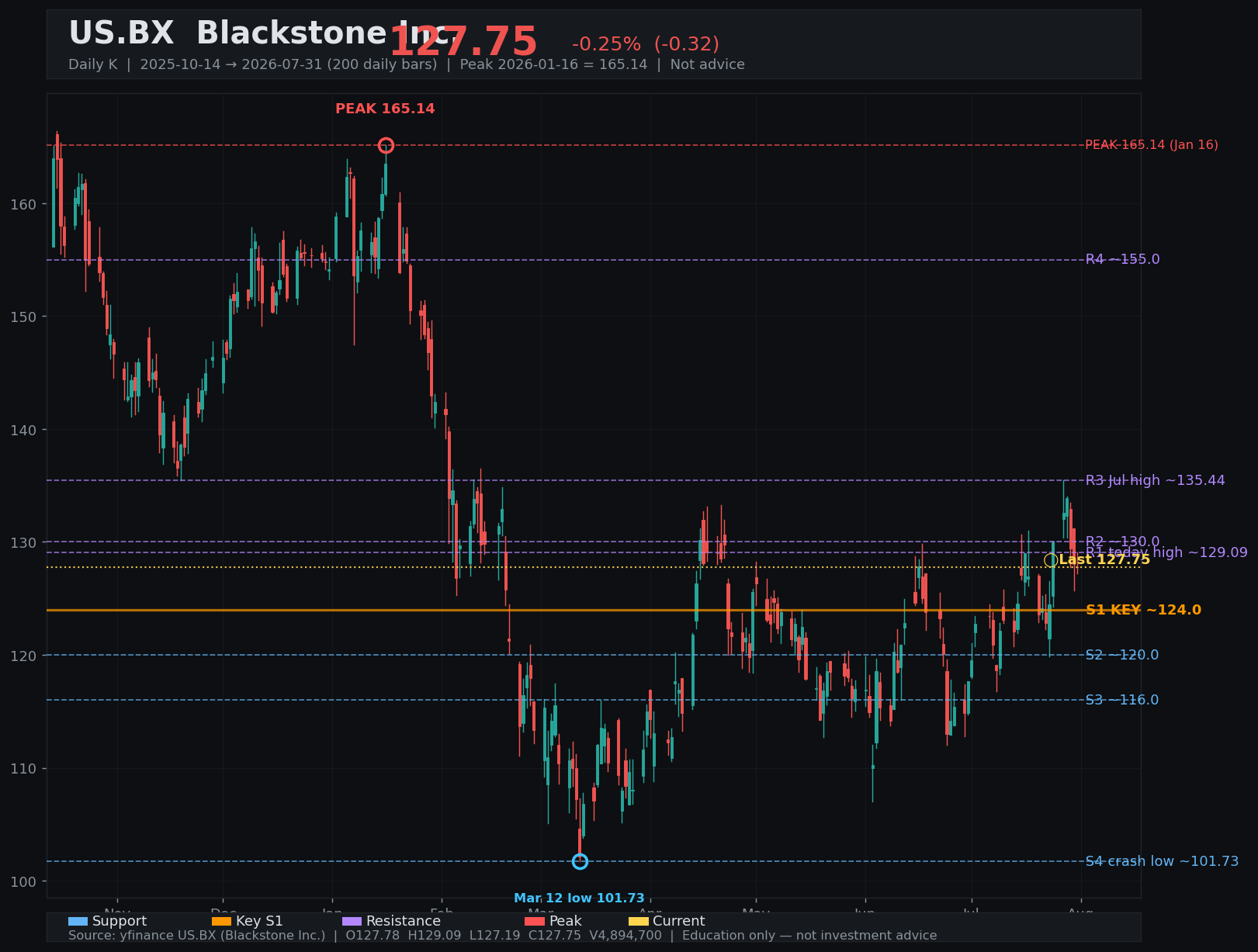Viewport: 1258px width, 952px height.
Task: Click the 'PEAK 165.14 (Jan 16)' line label
Action: 1152,145
